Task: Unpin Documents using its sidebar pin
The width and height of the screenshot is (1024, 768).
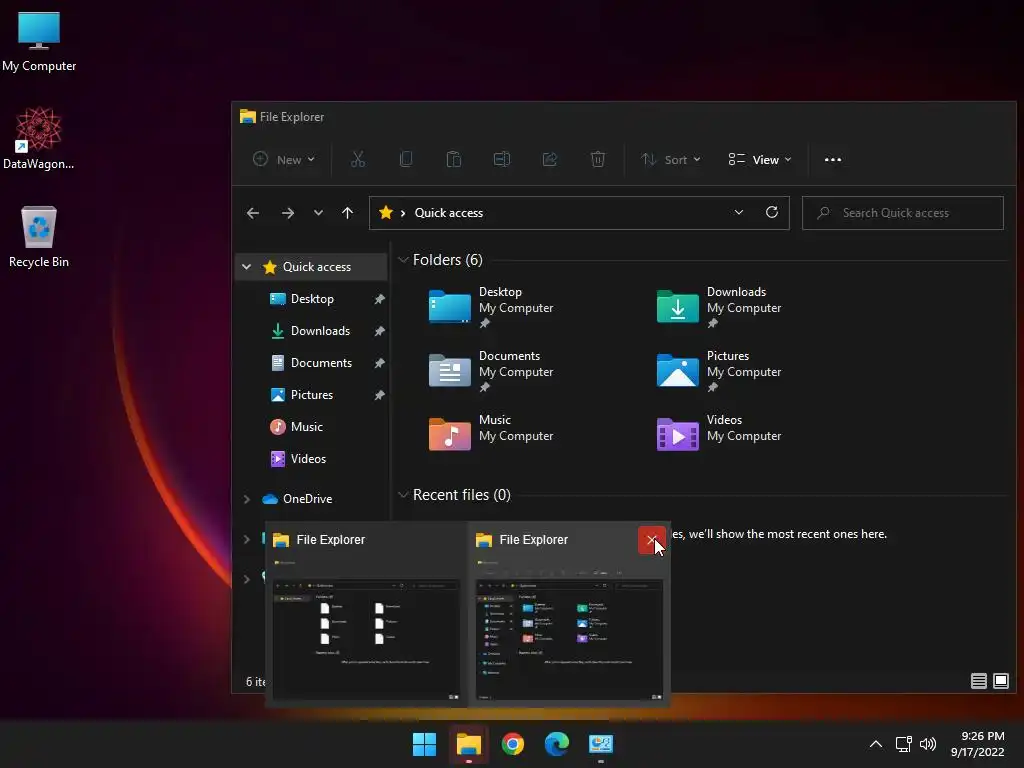Action: point(379,363)
